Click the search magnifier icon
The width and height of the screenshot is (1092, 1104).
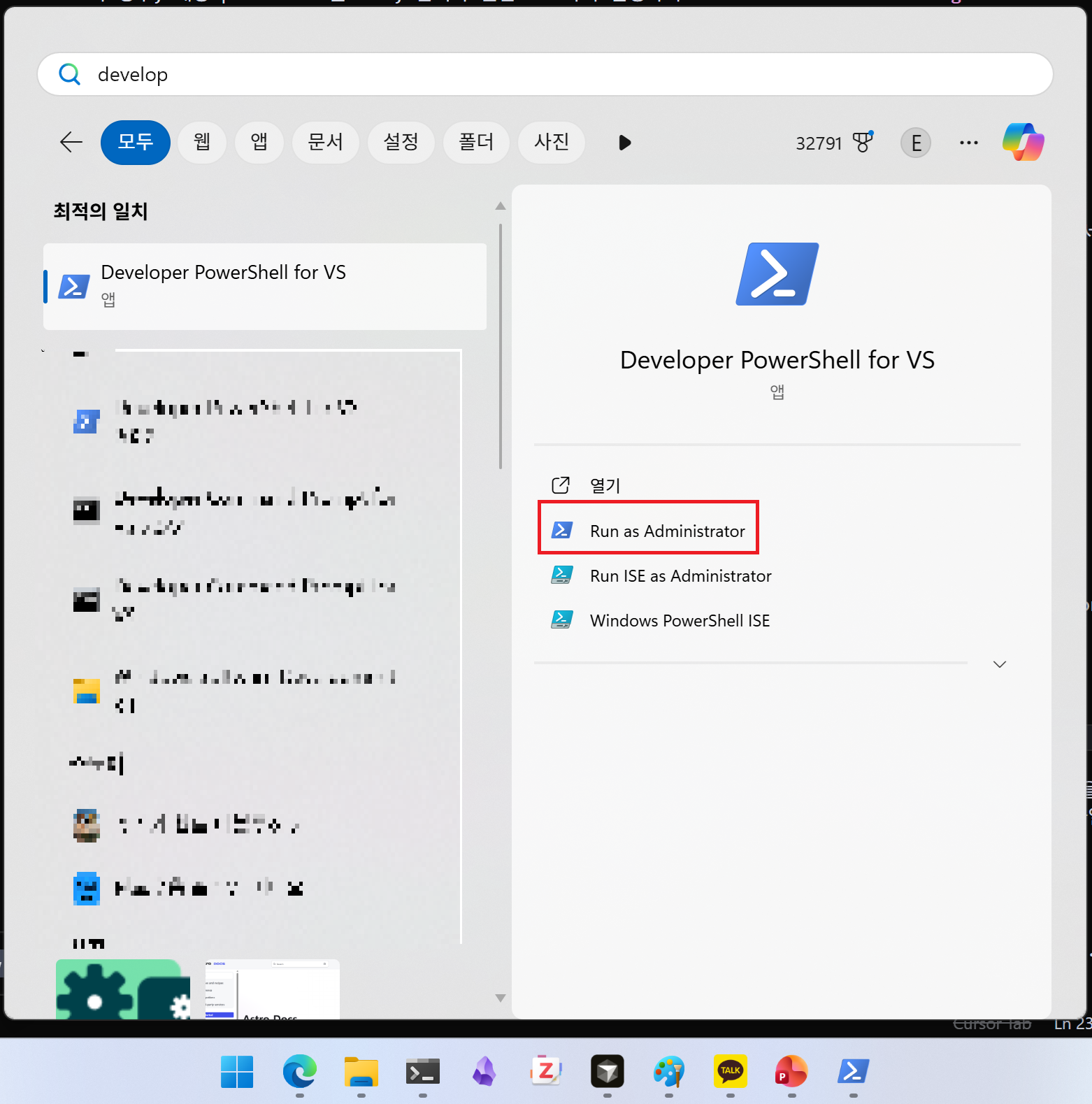[x=69, y=74]
